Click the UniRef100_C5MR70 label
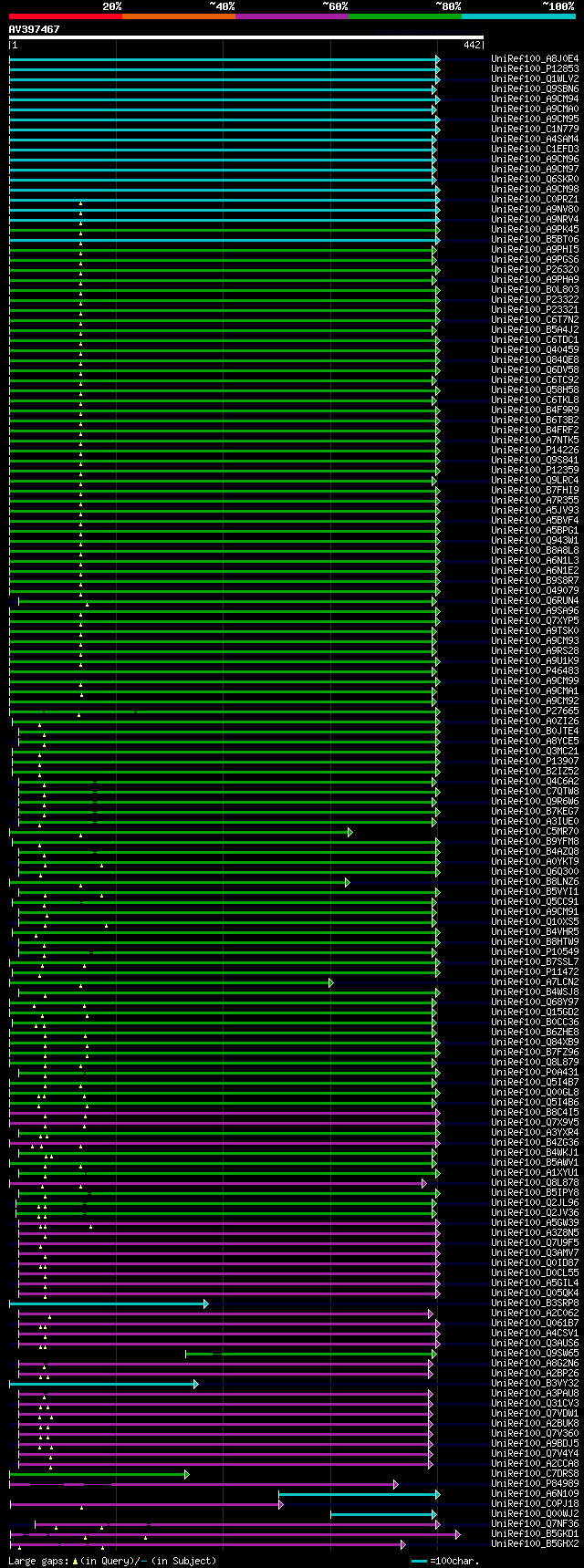 coord(535,832)
